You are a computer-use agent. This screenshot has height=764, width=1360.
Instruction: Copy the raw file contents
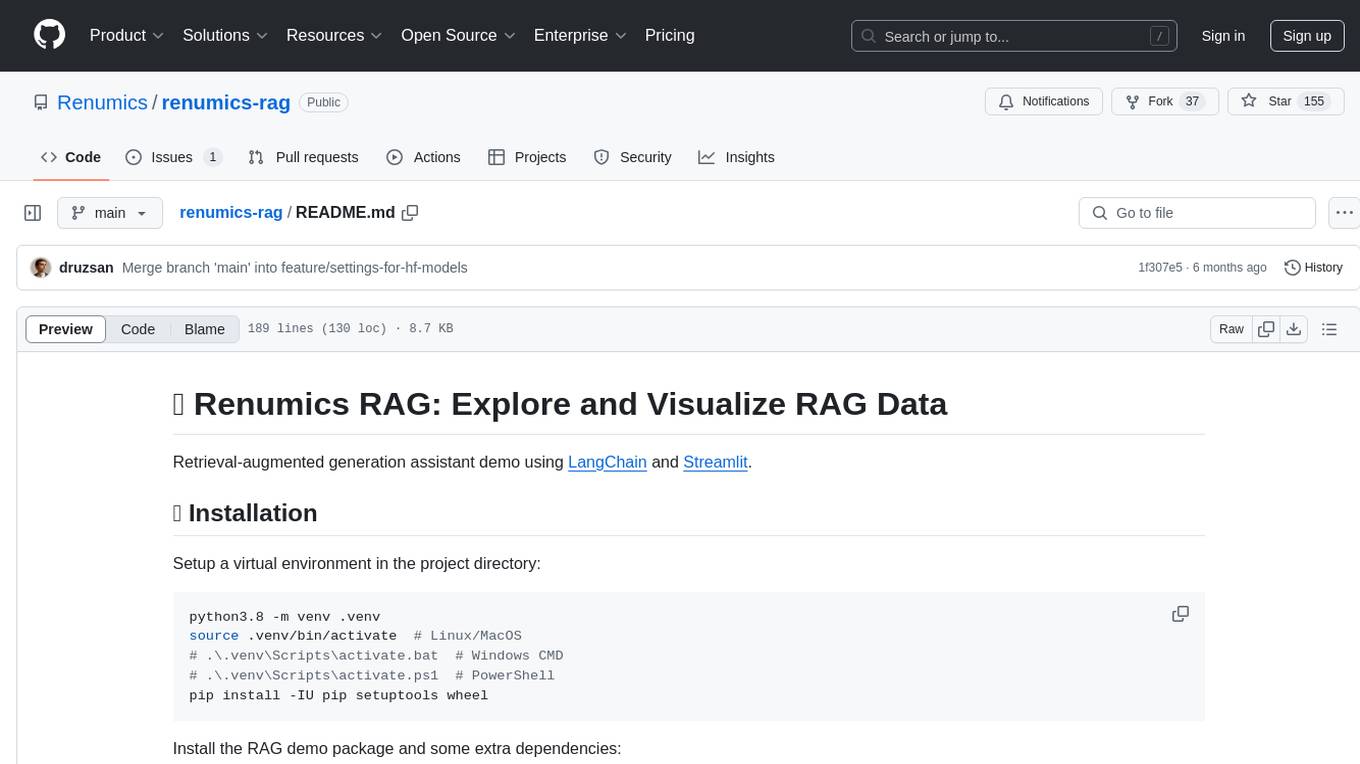[1266, 329]
